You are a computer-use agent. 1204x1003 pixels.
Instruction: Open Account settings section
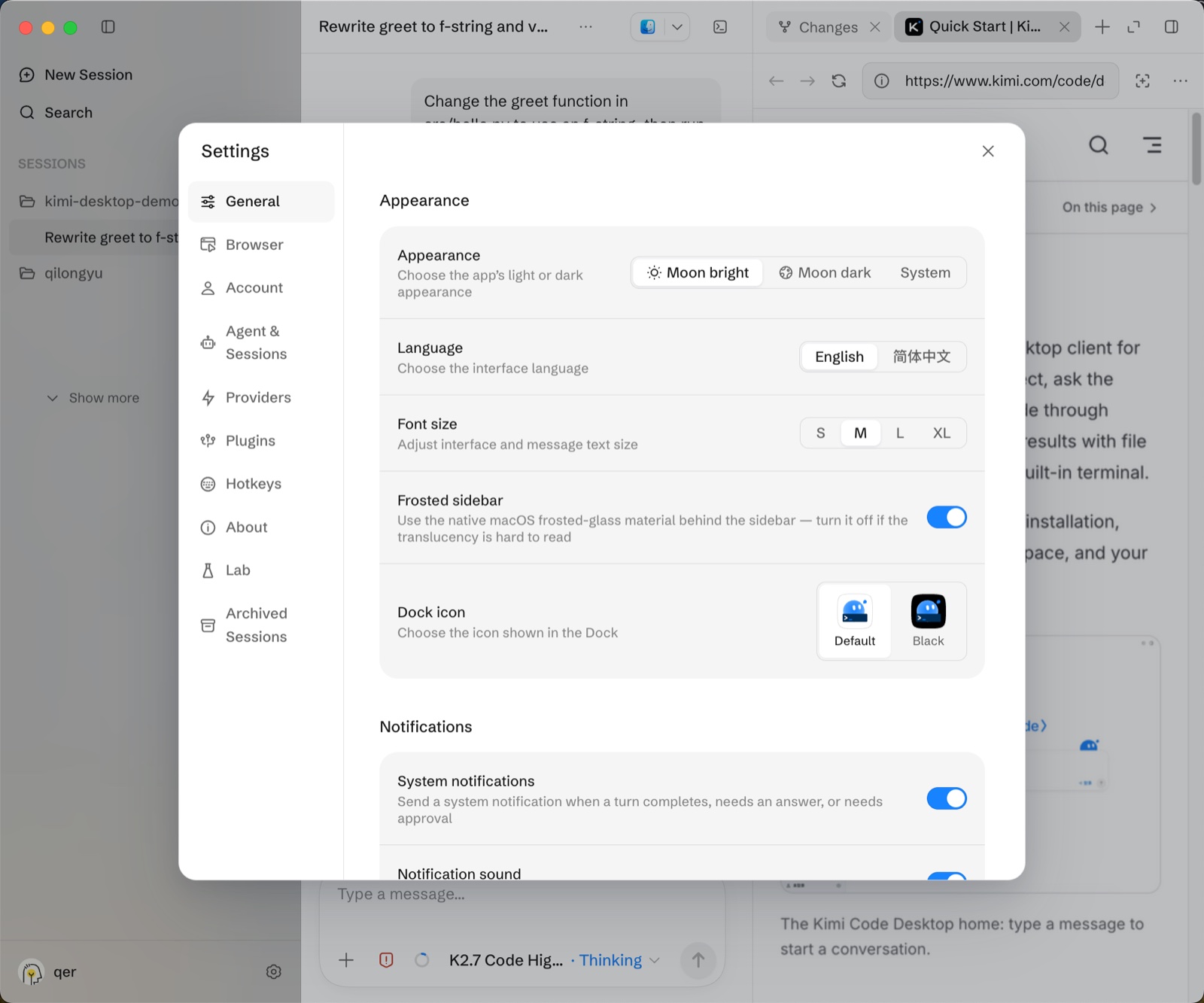261,287
